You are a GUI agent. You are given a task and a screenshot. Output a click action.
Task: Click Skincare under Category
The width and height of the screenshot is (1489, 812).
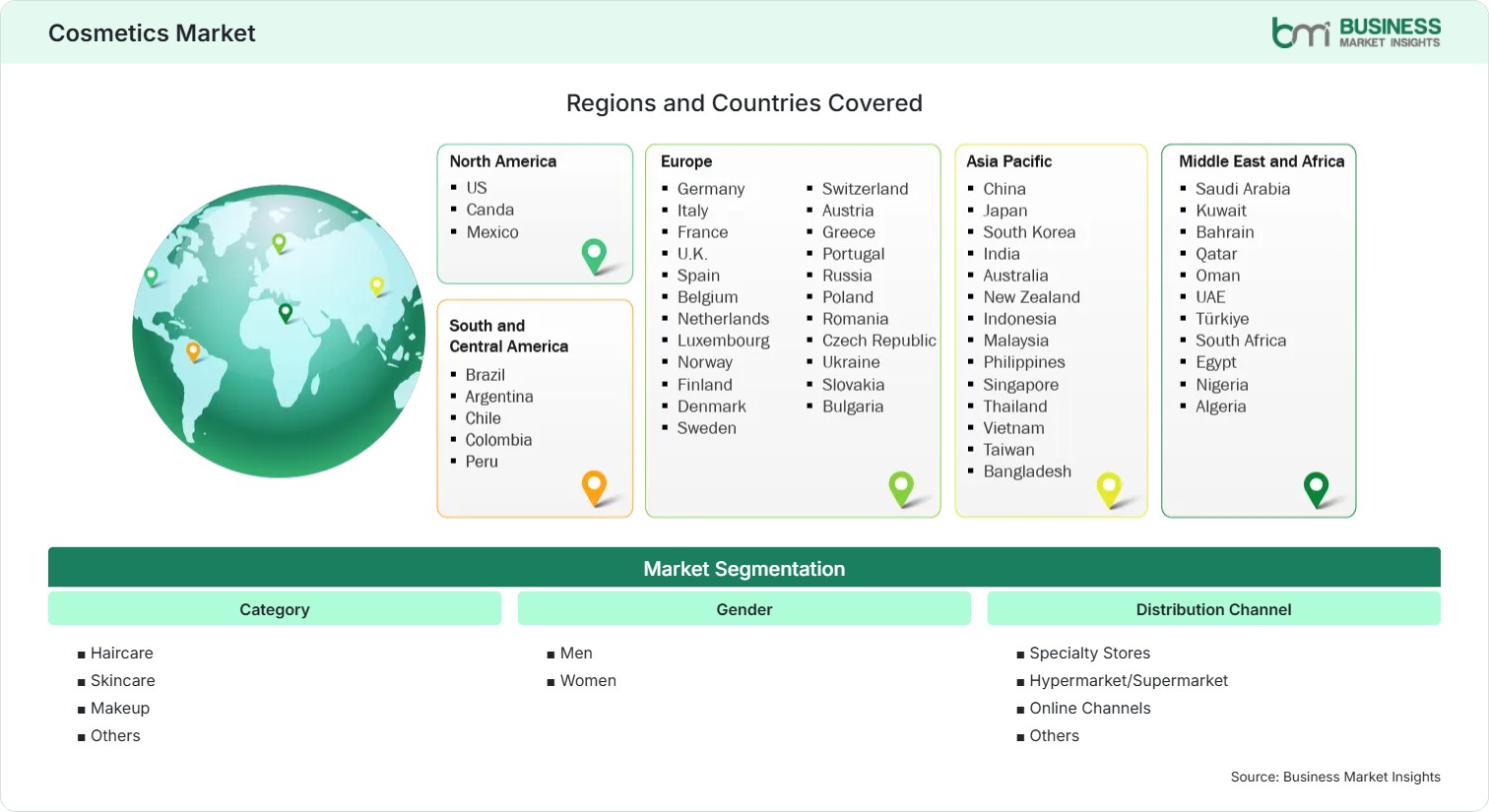click(x=123, y=680)
